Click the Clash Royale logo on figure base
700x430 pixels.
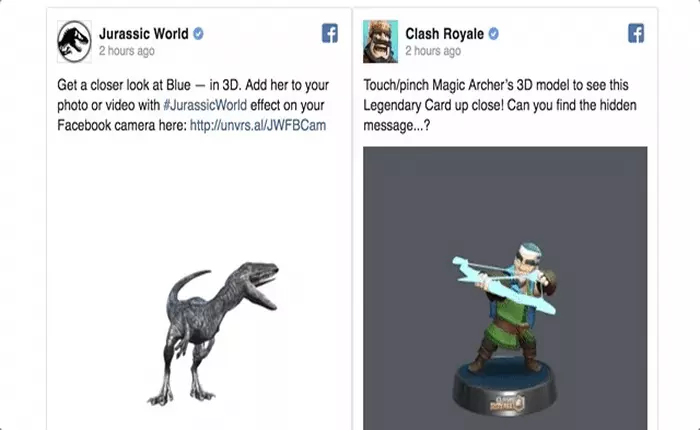click(507, 402)
